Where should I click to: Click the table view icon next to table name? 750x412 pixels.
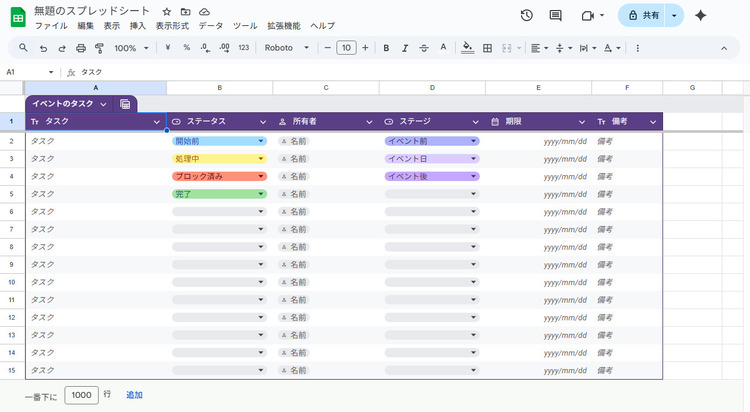tap(125, 104)
